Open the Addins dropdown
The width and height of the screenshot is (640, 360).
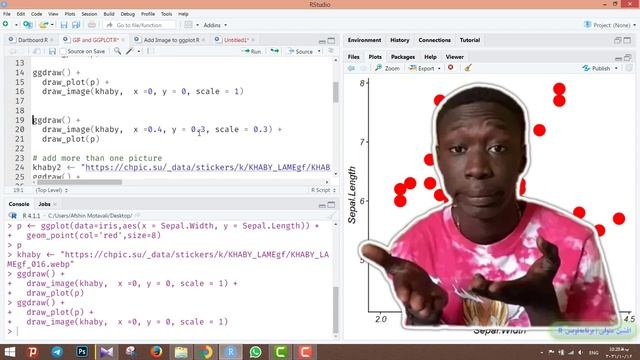pyautogui.click(x=215, y=25)
